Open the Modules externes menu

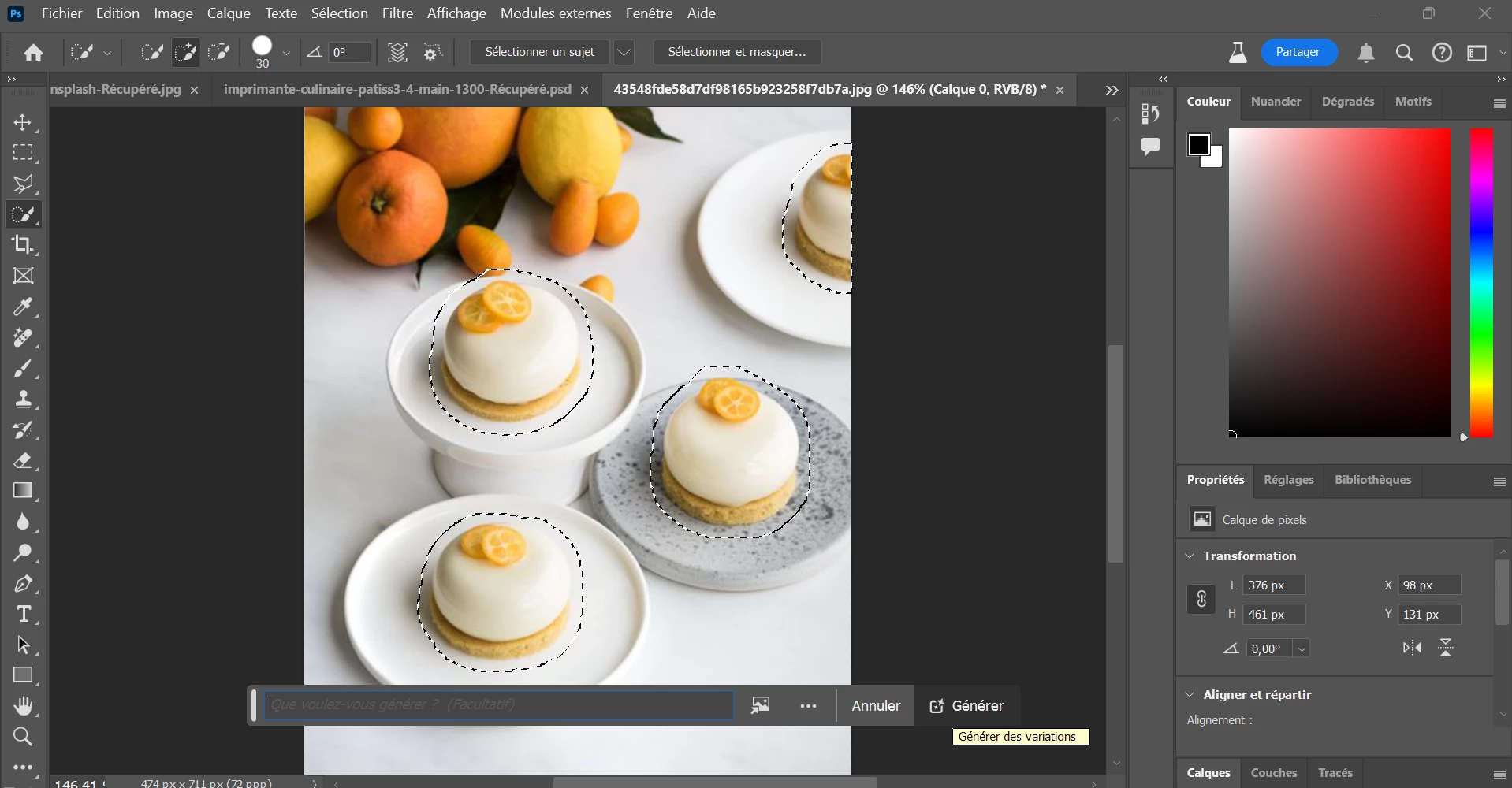coord(556,13)
